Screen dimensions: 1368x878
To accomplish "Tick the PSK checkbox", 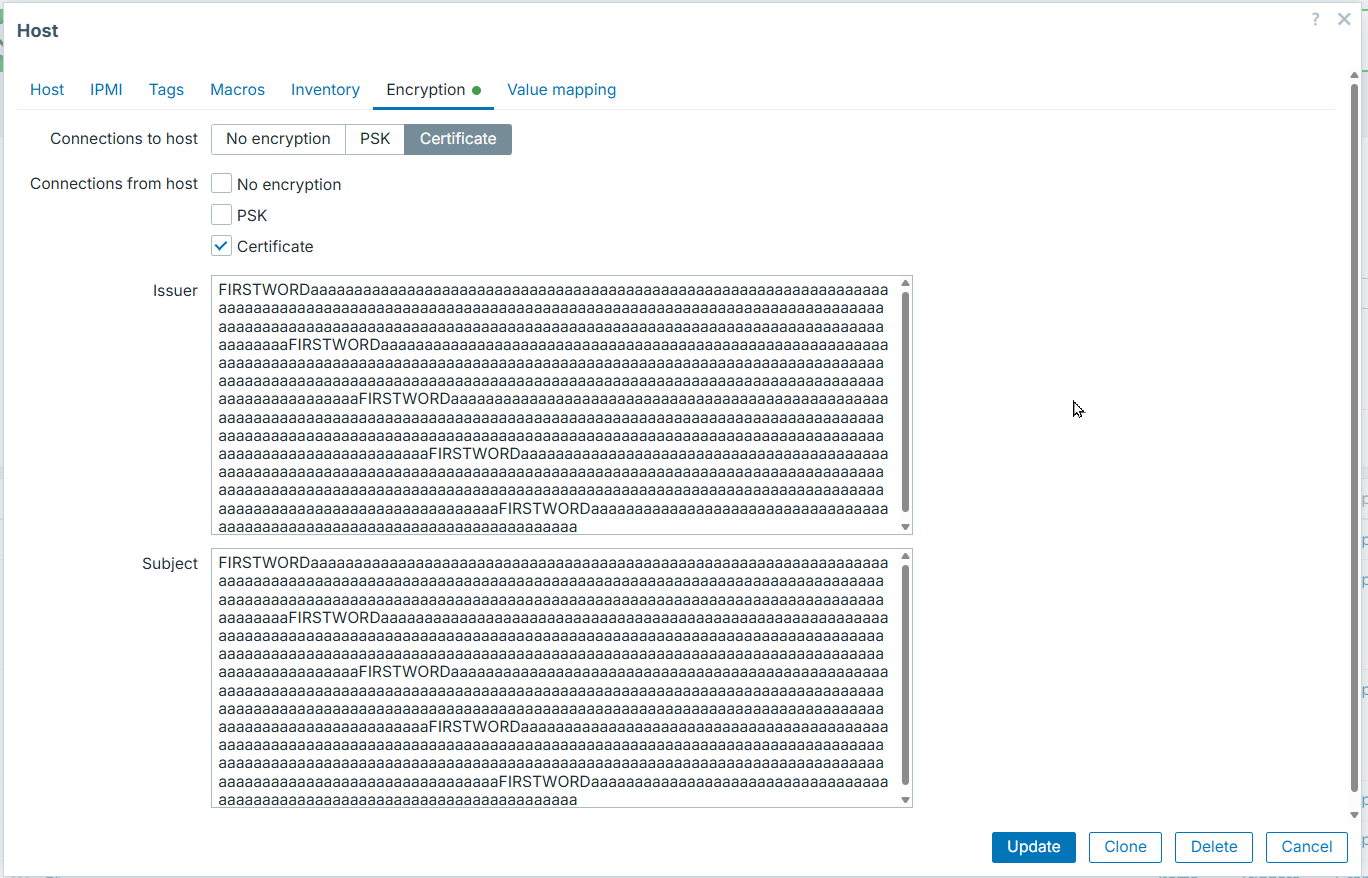I will tap(222, 215).
